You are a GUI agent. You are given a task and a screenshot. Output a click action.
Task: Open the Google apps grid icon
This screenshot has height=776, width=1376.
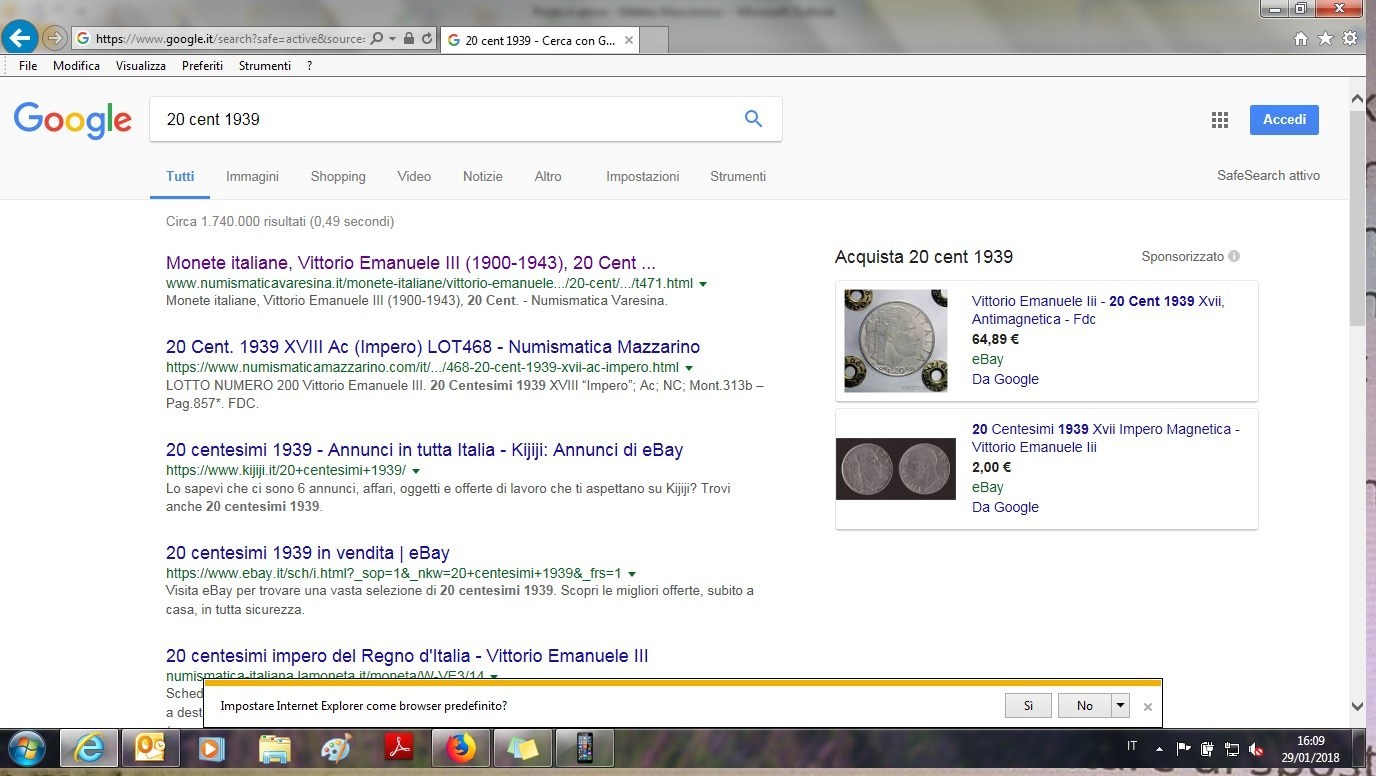coord(1219,120)
